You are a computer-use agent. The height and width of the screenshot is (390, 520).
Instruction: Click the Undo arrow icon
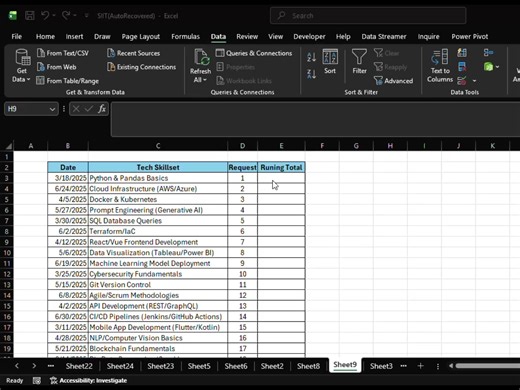tap(45, 15)
